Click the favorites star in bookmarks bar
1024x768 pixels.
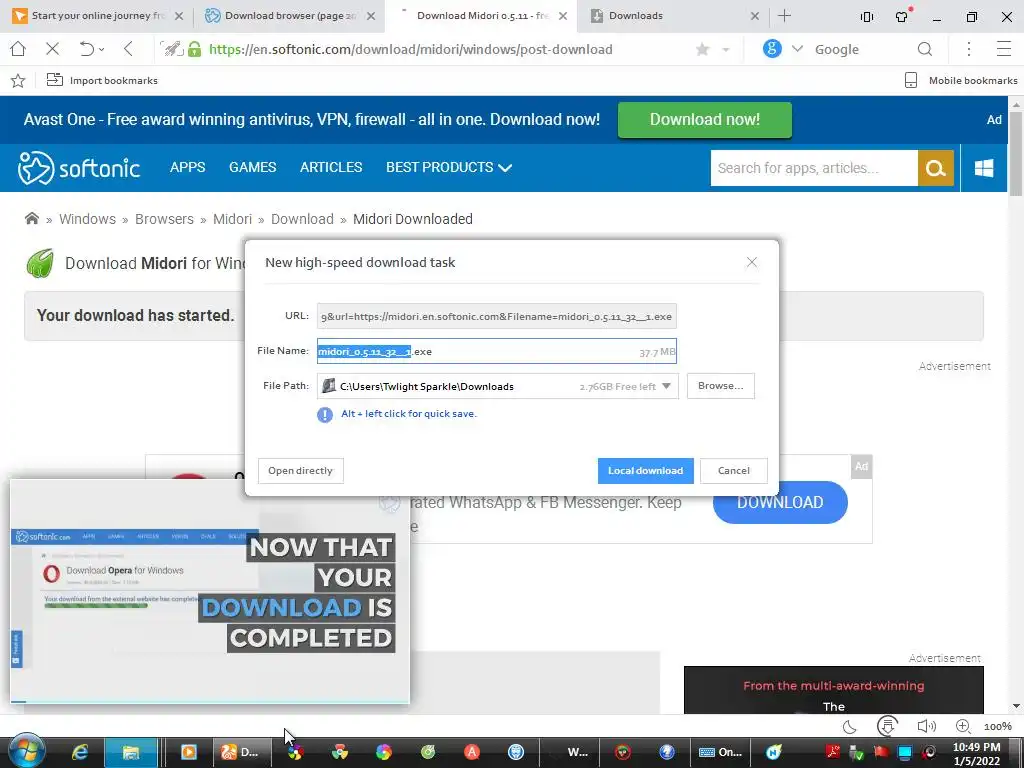click(18, 80)
